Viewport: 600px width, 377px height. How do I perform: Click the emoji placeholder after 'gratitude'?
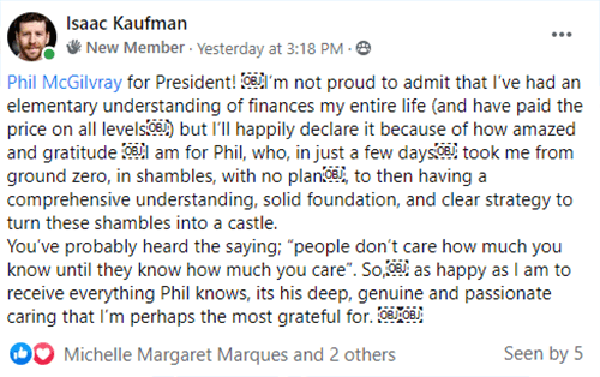[x=134, y=152]
